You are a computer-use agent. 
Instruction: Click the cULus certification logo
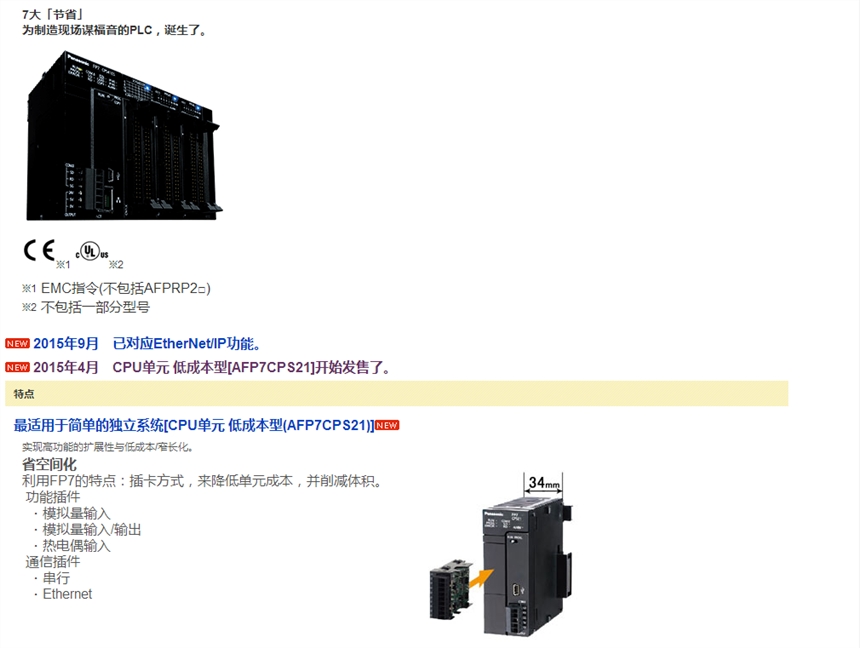(x=92, y=252)
